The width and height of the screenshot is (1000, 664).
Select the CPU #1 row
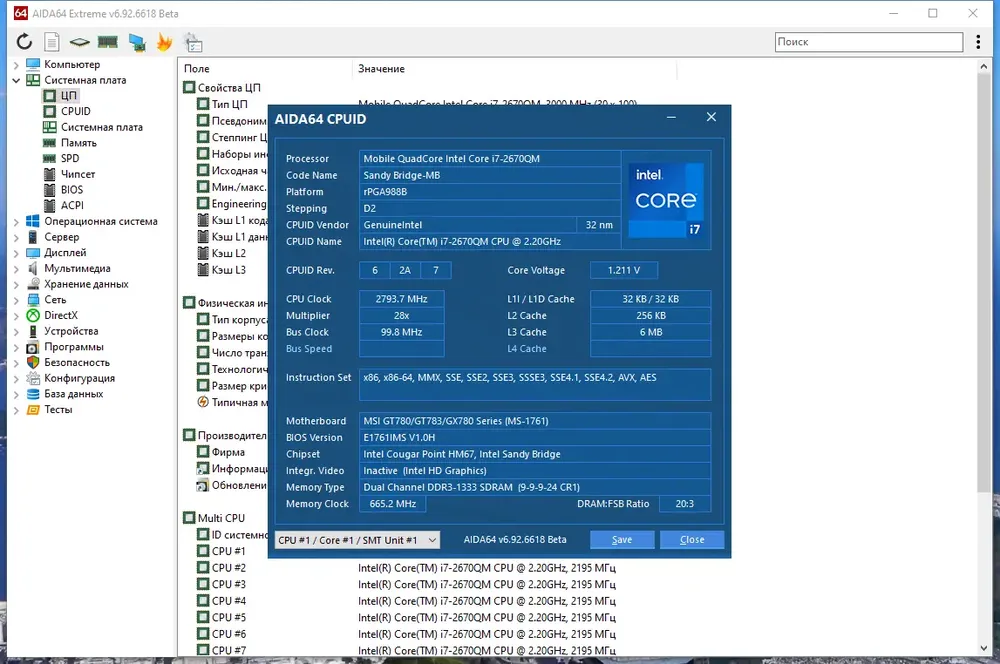point(221,551)
